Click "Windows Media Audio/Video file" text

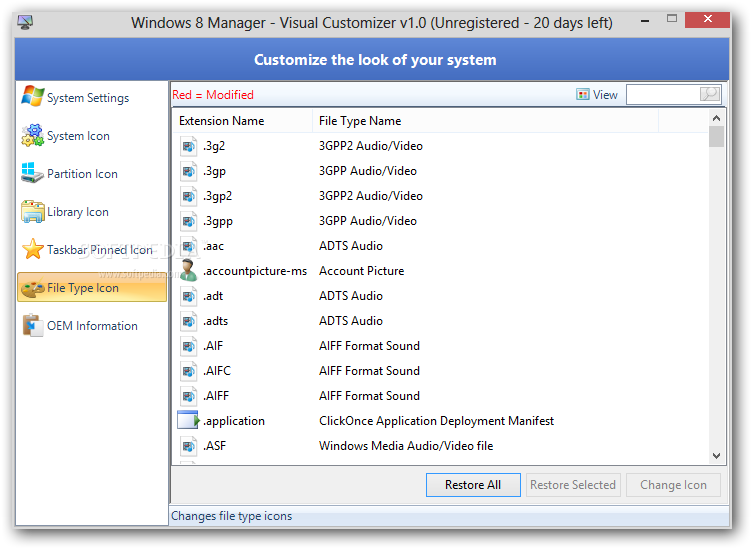tap(406, 445)
